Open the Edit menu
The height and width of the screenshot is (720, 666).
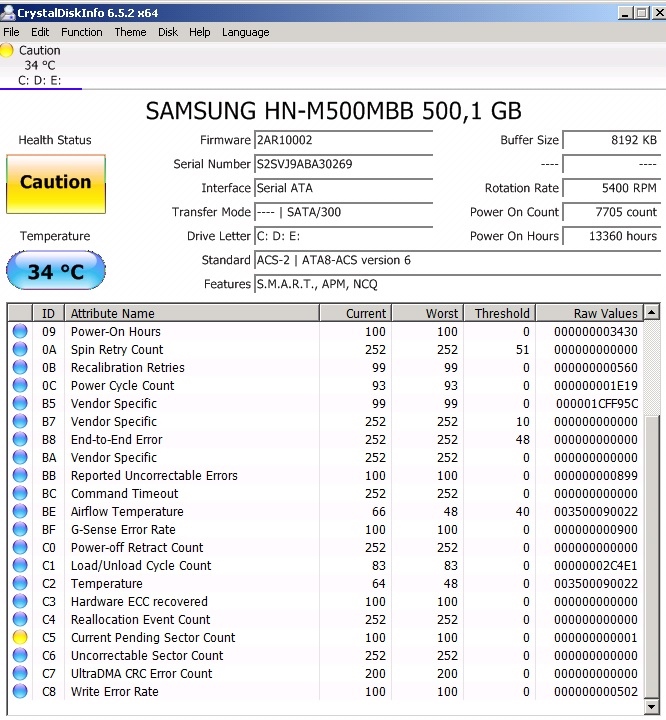40,32
